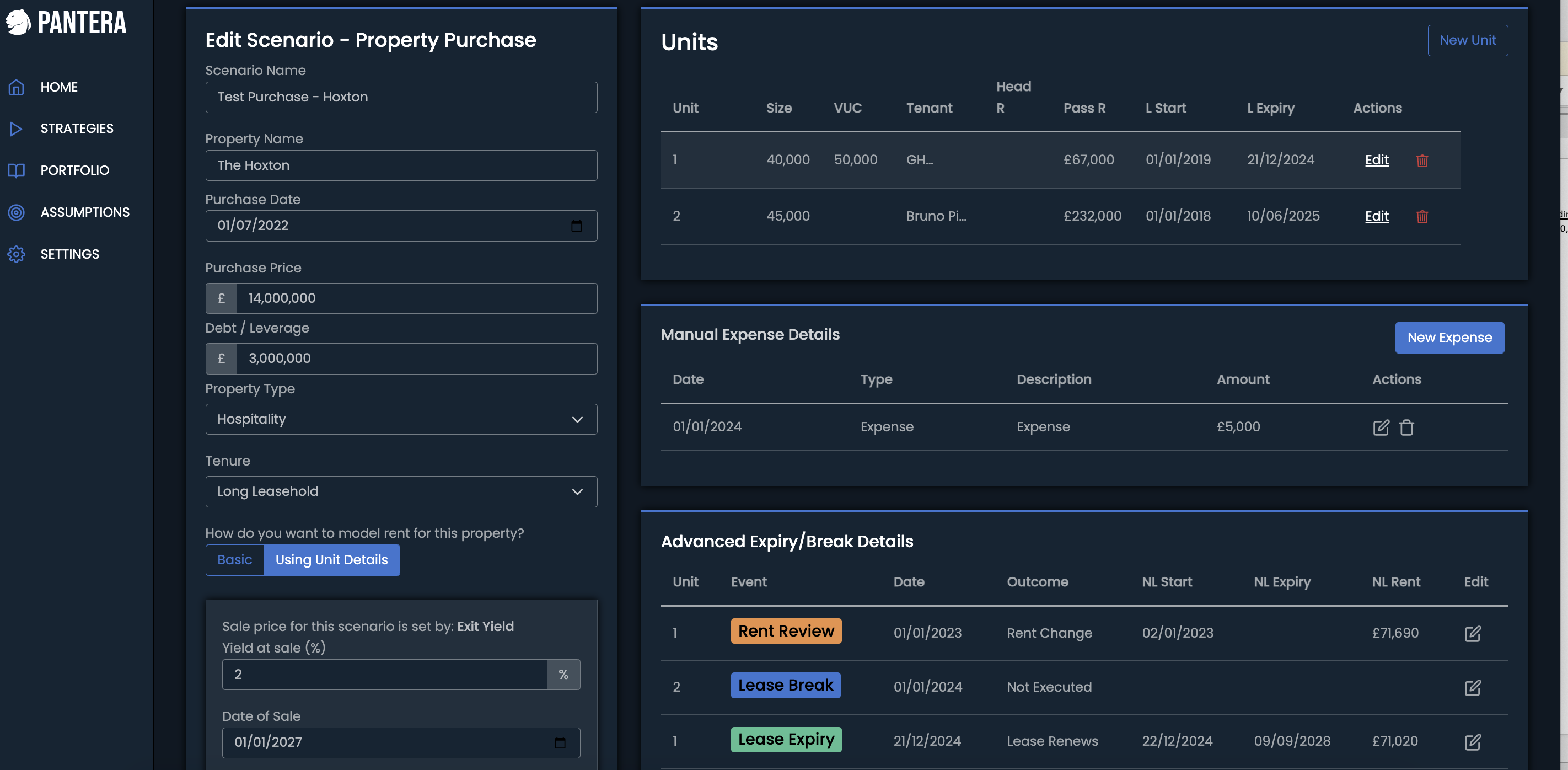
Task: Edit the Lease Expiry event row icon
Action: coord(1472,741)
